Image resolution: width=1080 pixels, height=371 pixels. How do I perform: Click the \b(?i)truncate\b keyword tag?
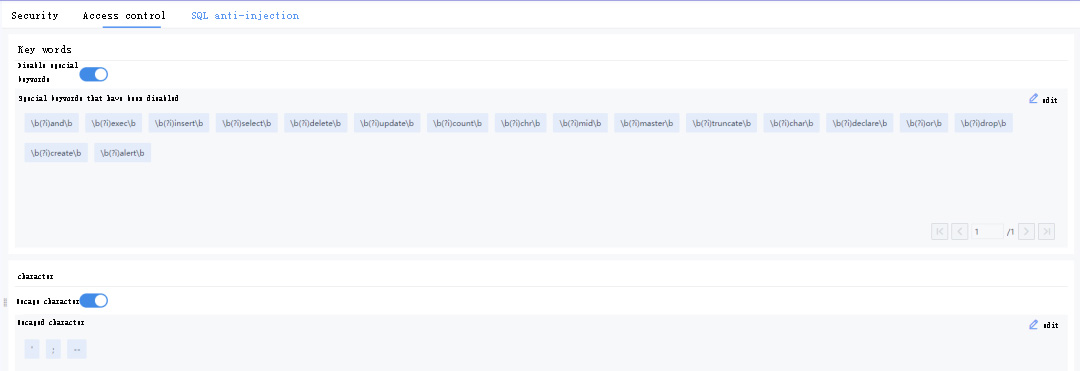tap(721, 123)
